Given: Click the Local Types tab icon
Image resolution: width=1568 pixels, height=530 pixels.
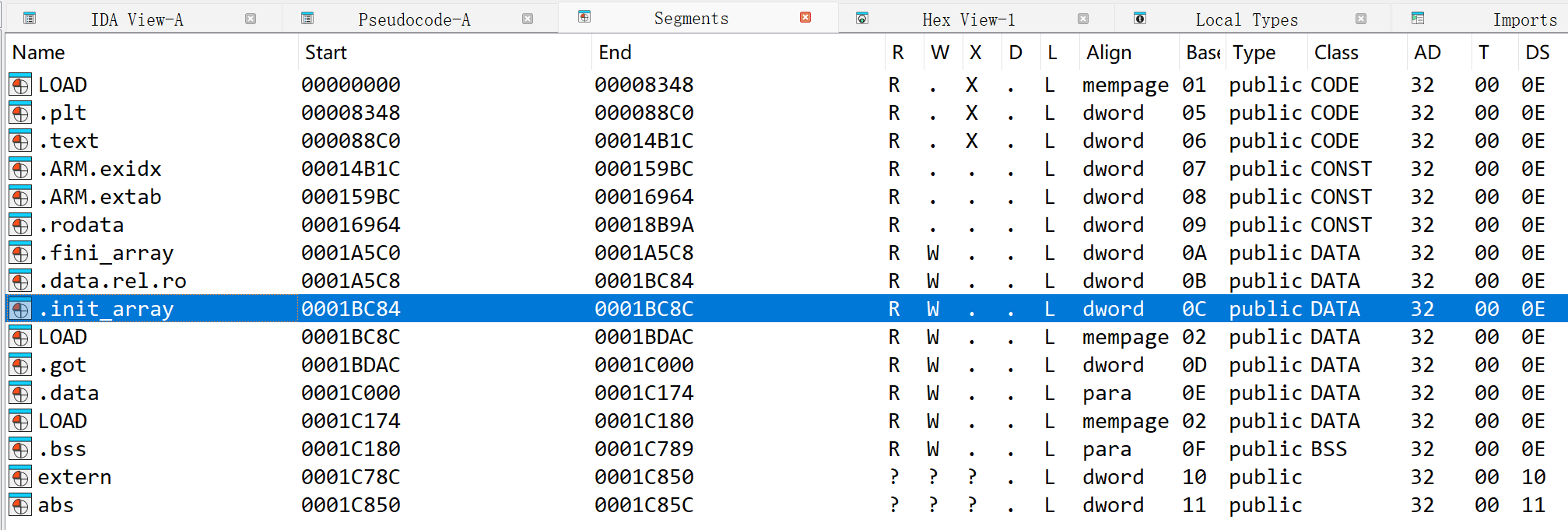Looking at the screenshot, I should click(x=1139, y=19).
